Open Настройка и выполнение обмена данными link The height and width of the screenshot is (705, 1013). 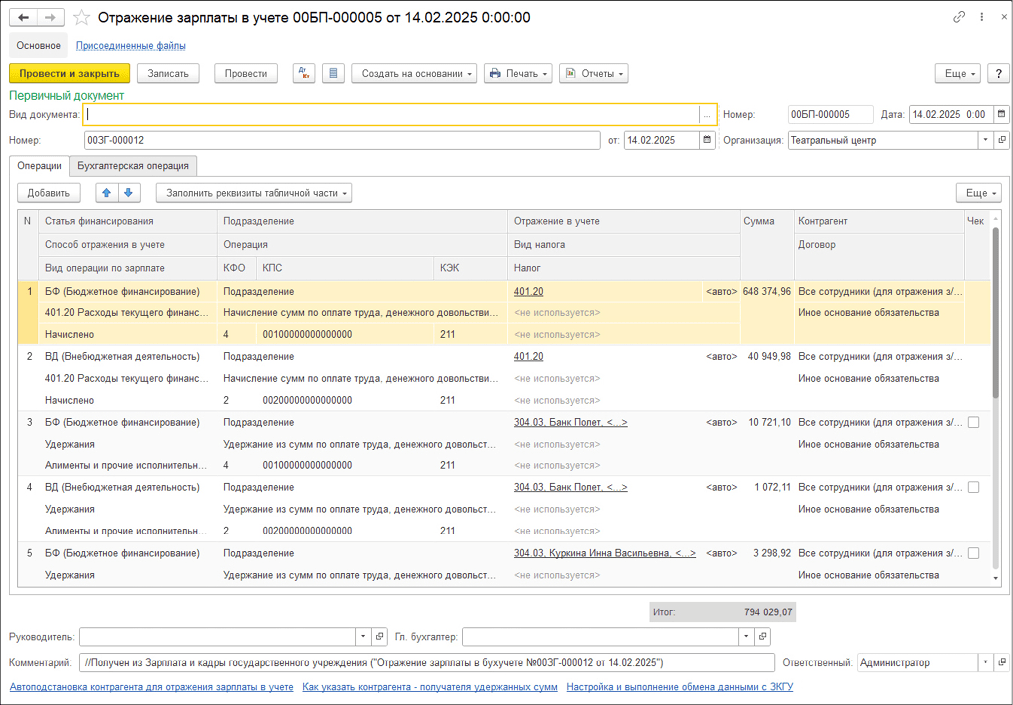[x=679, y=687]
